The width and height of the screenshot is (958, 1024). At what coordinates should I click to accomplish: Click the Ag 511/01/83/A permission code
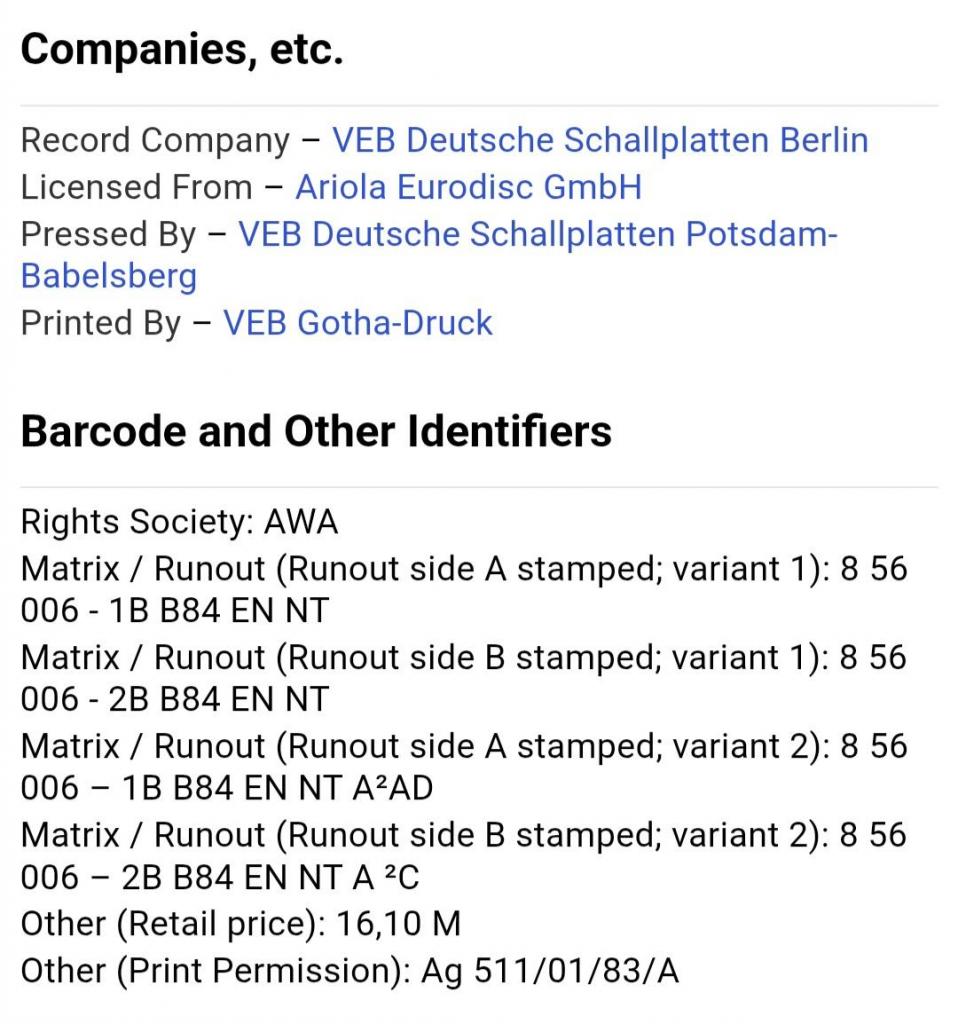click(550, 971)
